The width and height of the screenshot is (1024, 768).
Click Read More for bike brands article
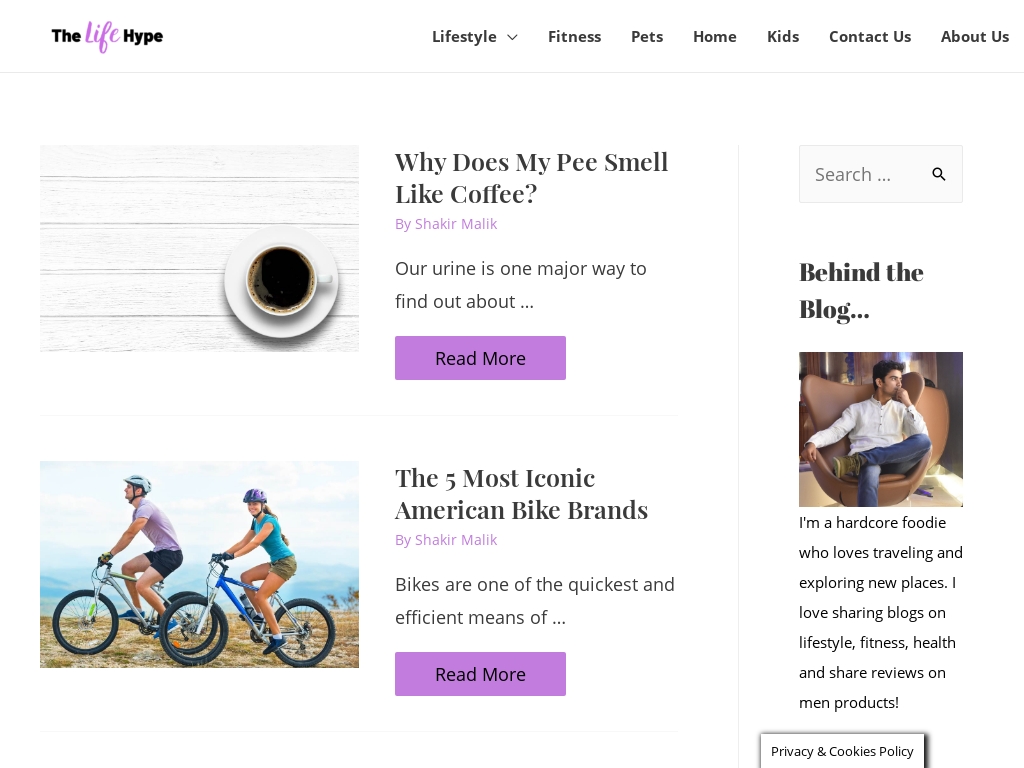pos(480,674)
